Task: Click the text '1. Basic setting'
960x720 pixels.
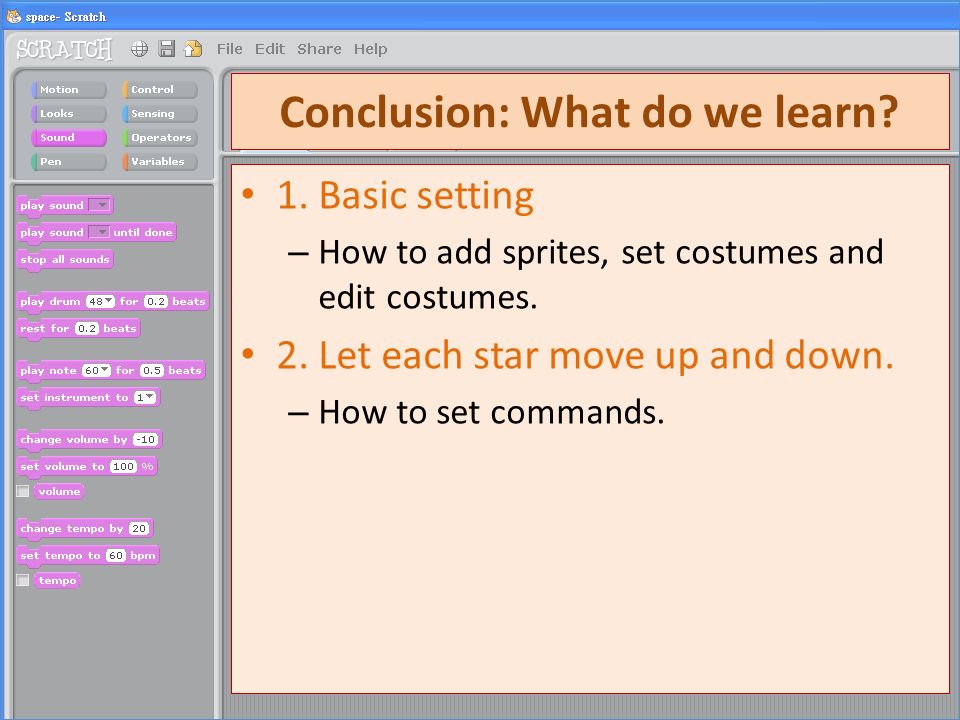Action: (405, 196)
